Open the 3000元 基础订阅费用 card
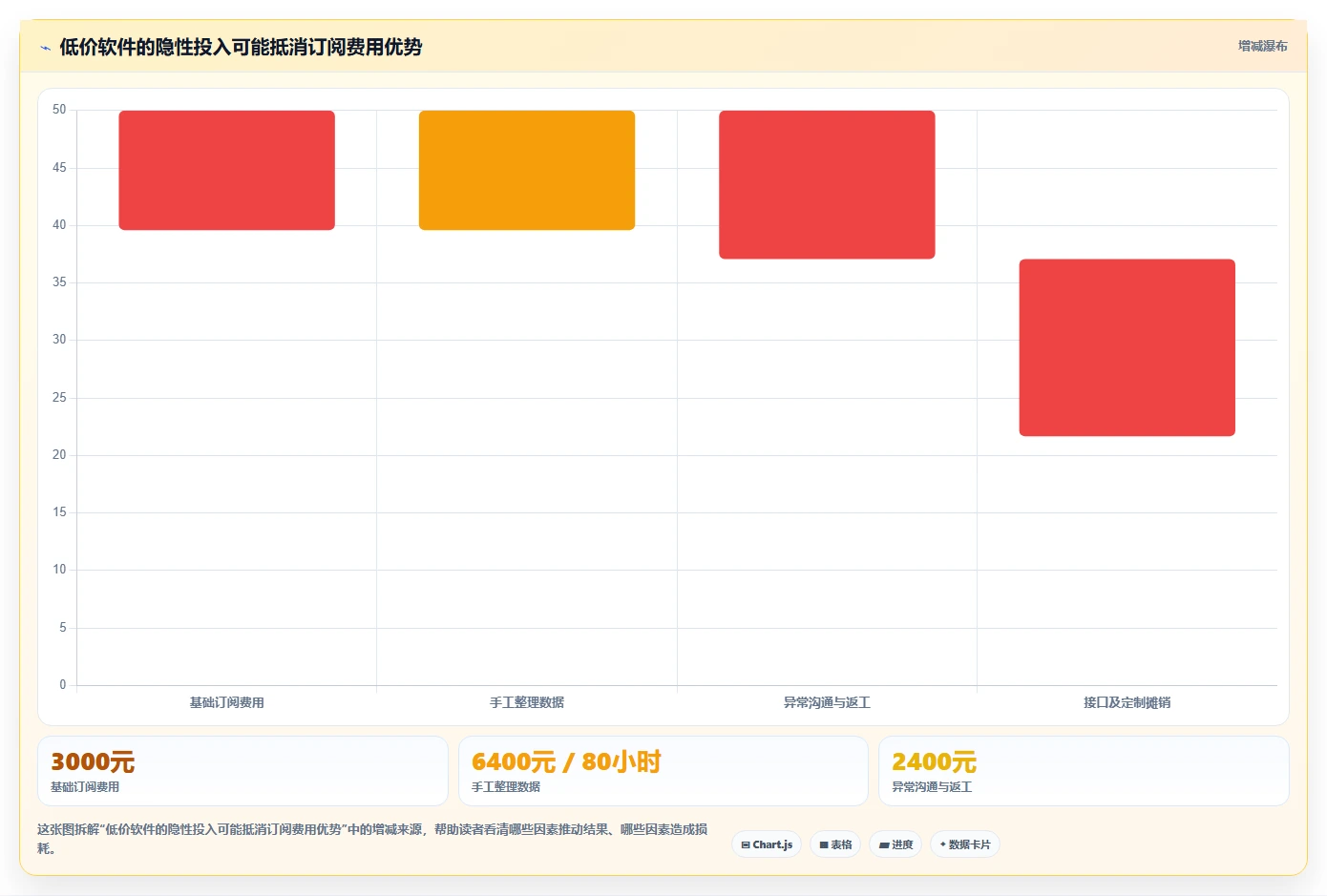This screenshot has width=1327, height=896. 242,771
